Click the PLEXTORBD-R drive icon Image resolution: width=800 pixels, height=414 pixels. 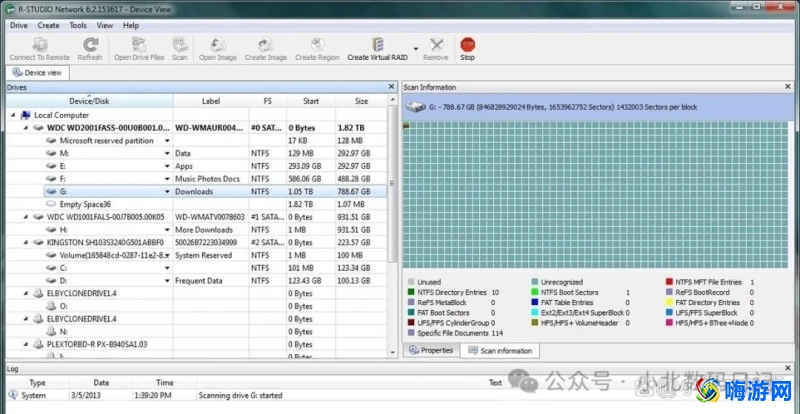38,345
